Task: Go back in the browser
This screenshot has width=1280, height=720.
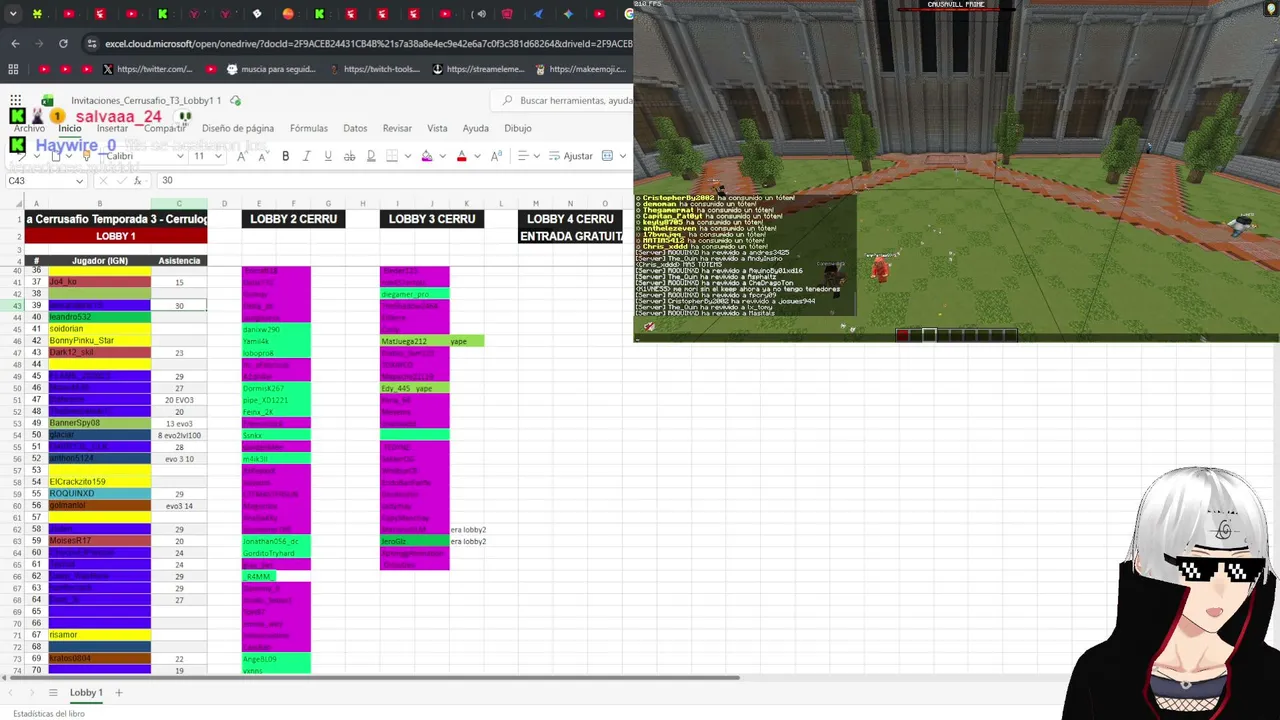Action: (15, 44)
